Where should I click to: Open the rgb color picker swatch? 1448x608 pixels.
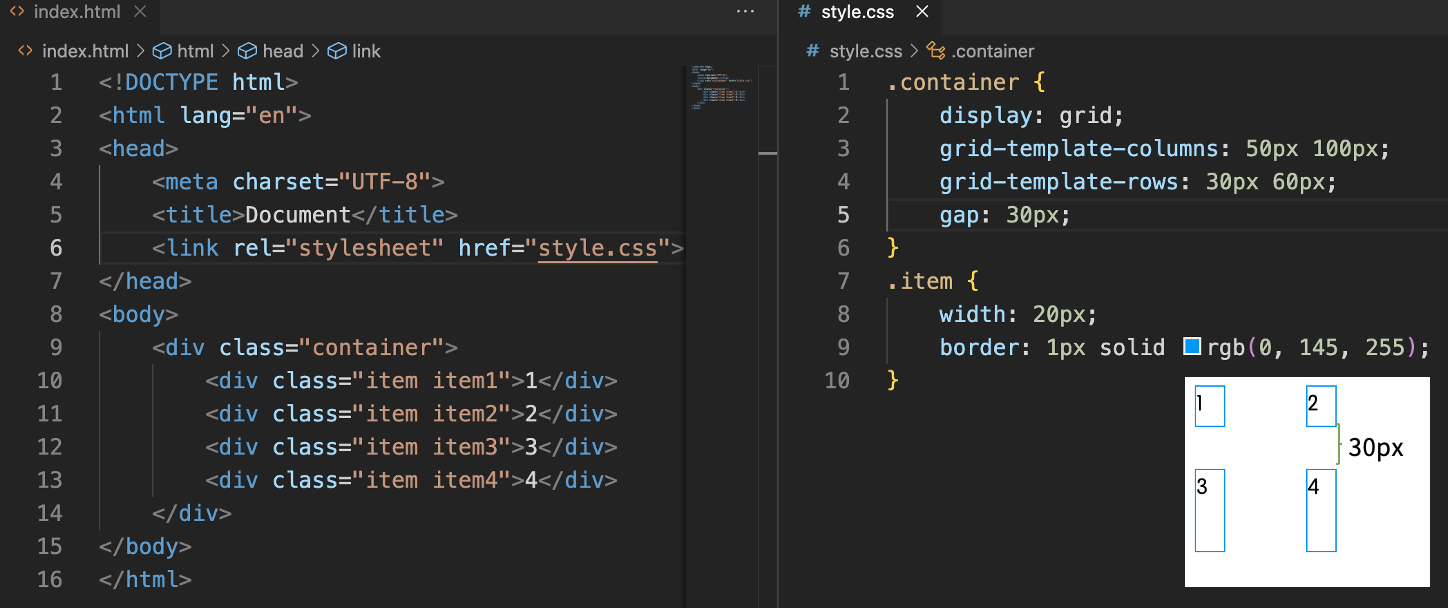[x=1191, y=347]
